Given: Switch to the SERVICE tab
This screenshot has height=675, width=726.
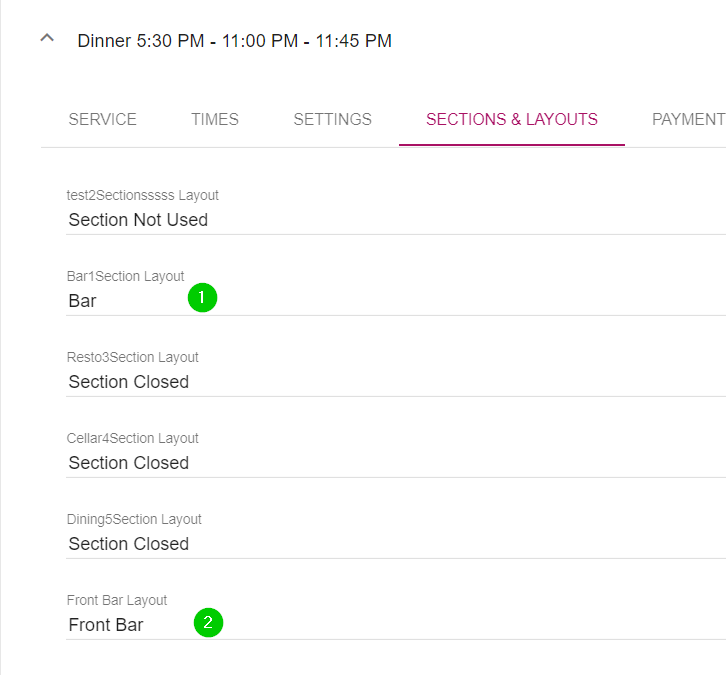Looking at the screenshot, I should [x=102, y=119].
